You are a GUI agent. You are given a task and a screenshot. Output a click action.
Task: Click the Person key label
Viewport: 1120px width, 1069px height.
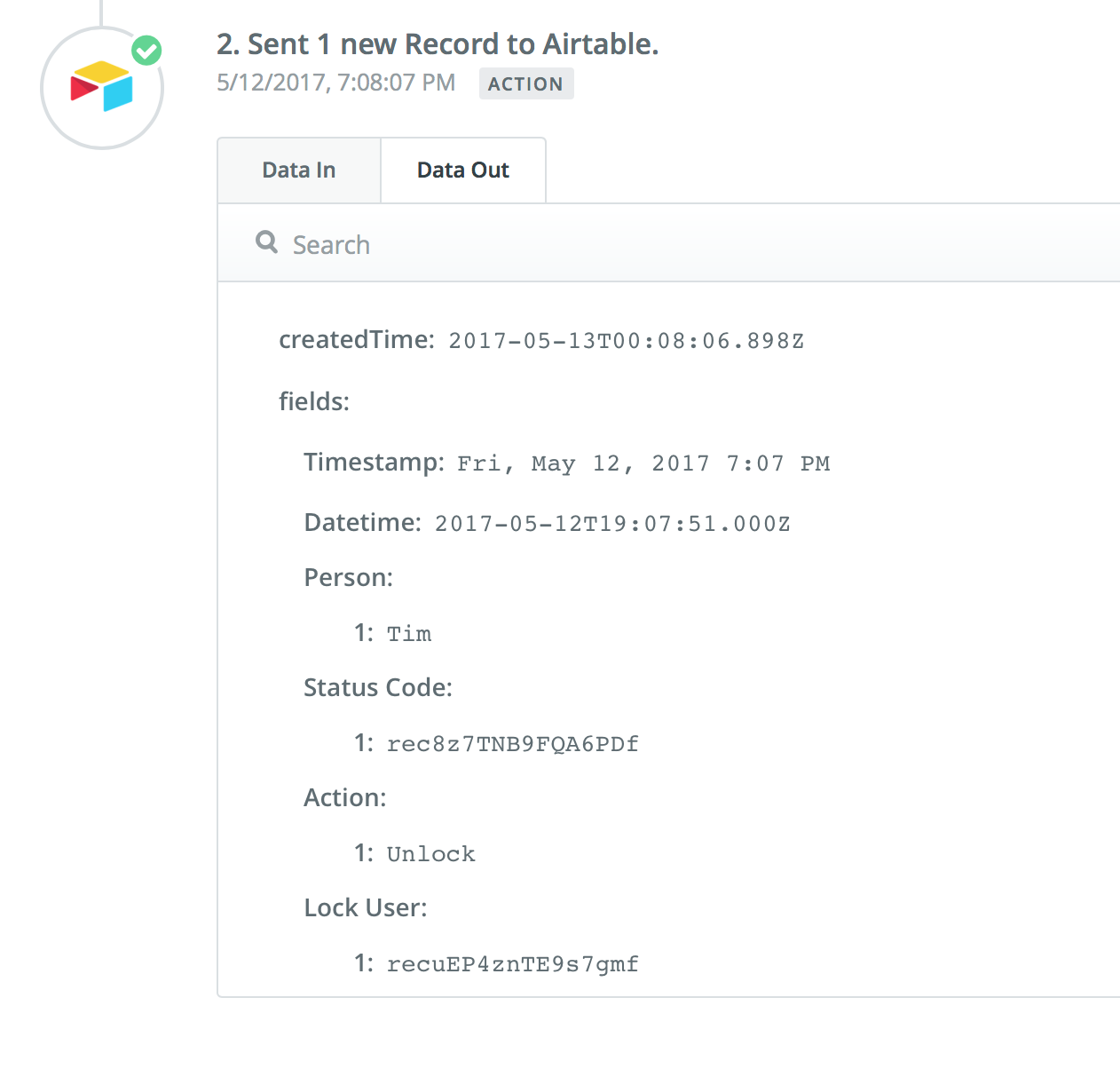(349, 577)
